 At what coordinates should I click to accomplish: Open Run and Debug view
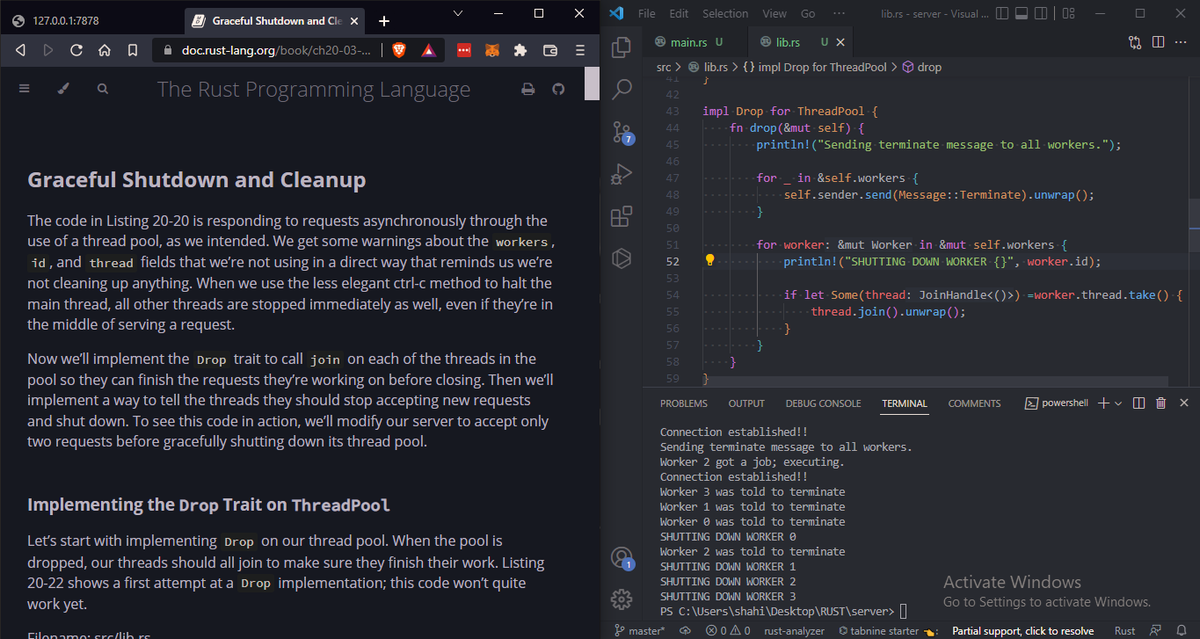click(x=621, y=173)
